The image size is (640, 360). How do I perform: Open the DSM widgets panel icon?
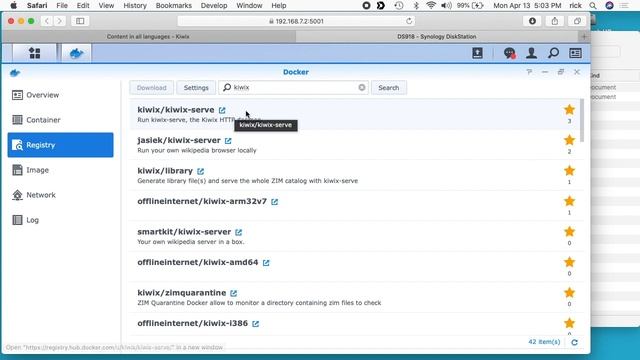tap(575, 53)
